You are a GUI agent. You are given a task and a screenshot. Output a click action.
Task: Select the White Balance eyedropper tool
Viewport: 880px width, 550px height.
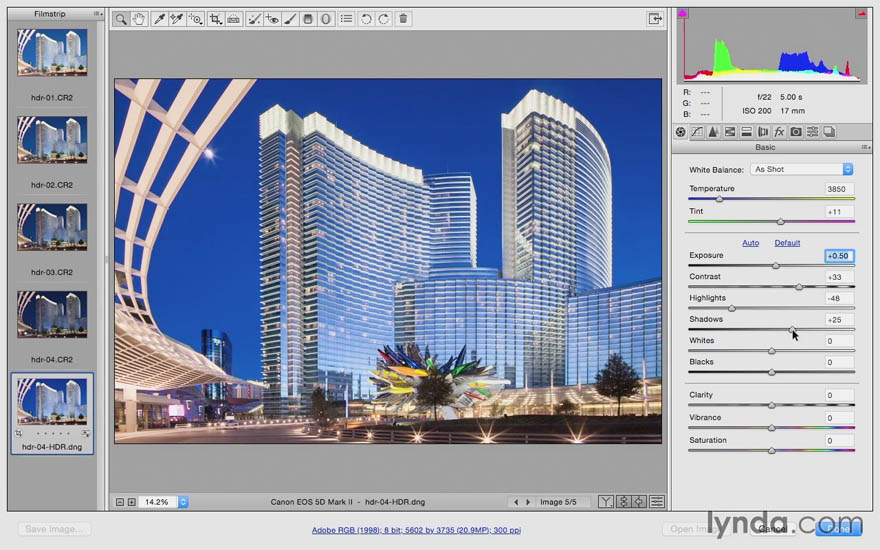pos(159,19)
